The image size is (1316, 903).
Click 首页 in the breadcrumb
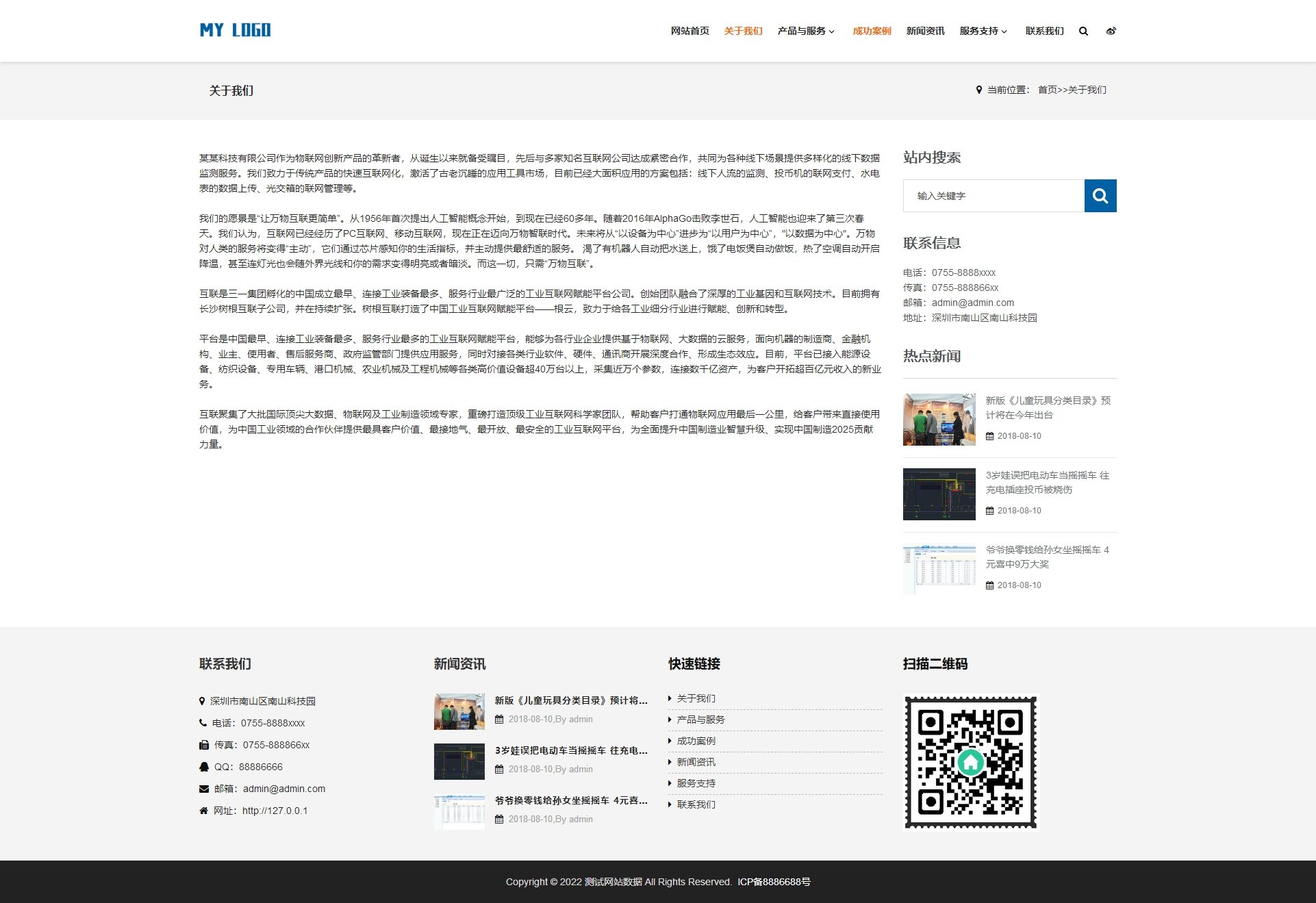[1047, 90]
